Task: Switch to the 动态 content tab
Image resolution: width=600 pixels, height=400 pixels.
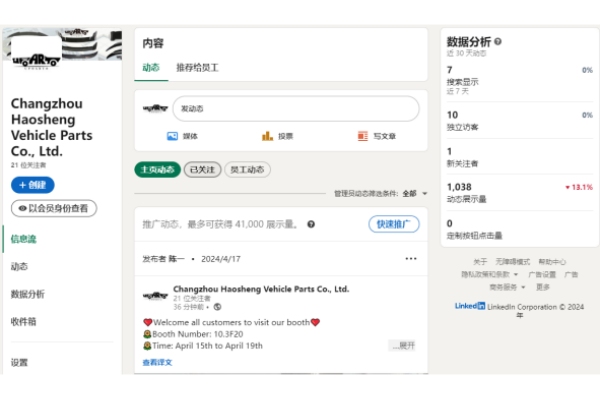Action: coord(151,68)
